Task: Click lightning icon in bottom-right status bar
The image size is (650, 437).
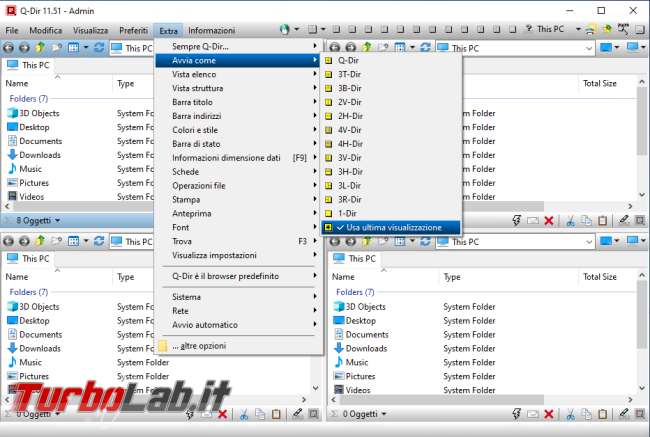Action: [x=516, y=413]
